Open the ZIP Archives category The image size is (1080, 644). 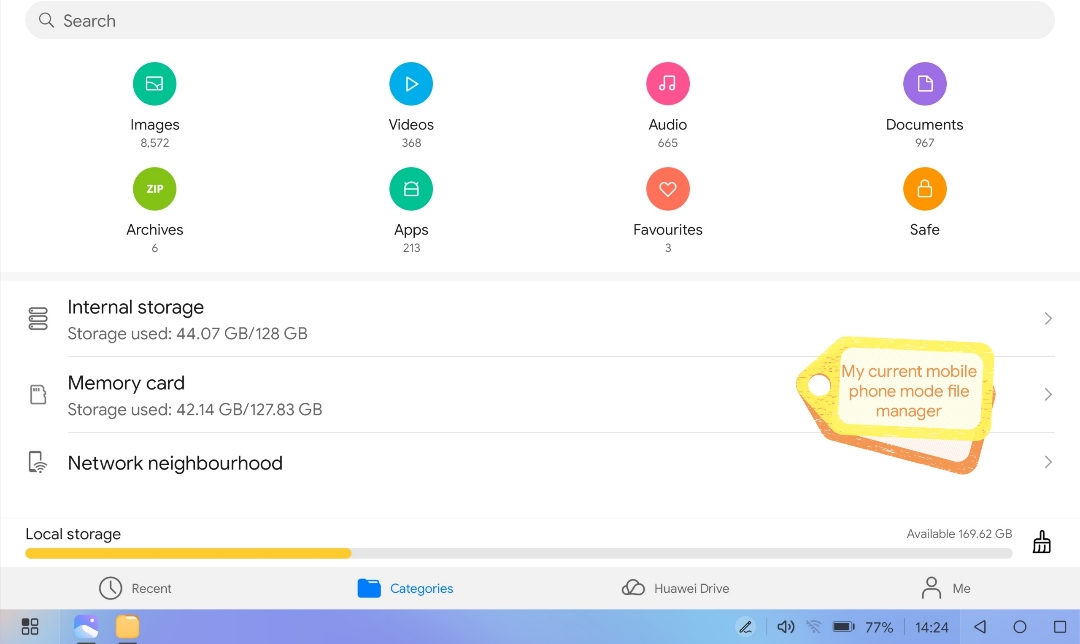pos(155,190)
